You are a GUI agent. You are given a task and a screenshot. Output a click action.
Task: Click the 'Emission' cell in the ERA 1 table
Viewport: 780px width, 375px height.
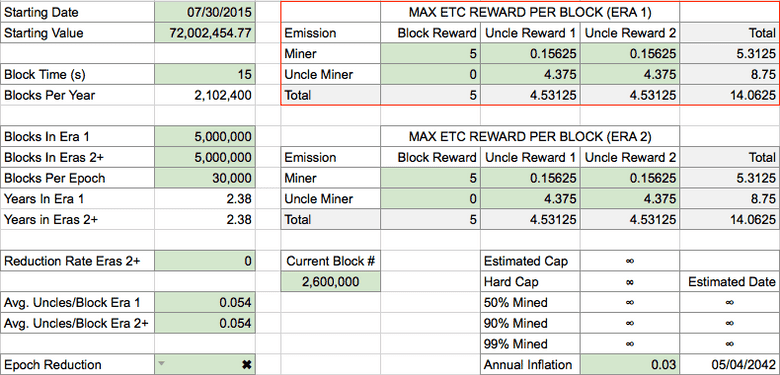point(330,33)
